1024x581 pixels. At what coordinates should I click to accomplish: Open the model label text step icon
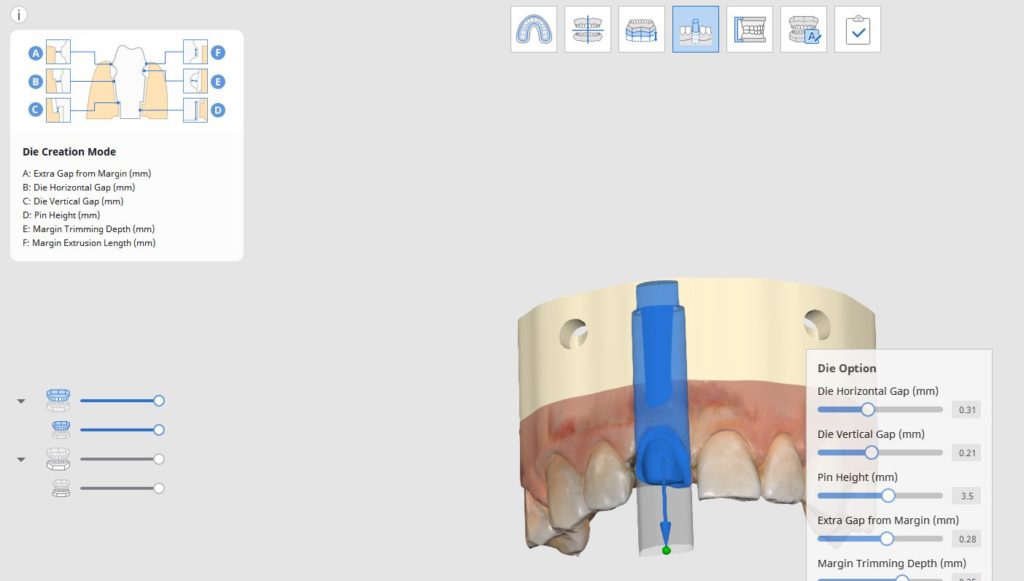click(803, 29)
